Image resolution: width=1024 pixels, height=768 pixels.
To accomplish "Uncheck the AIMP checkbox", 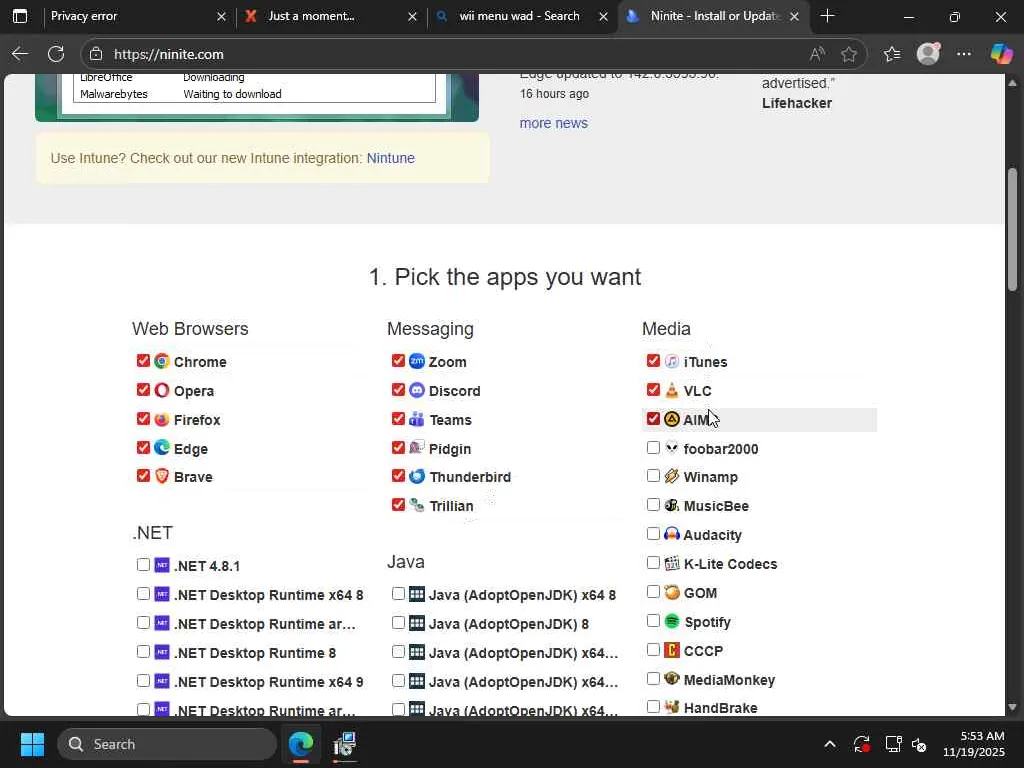I will click(653, 419).
